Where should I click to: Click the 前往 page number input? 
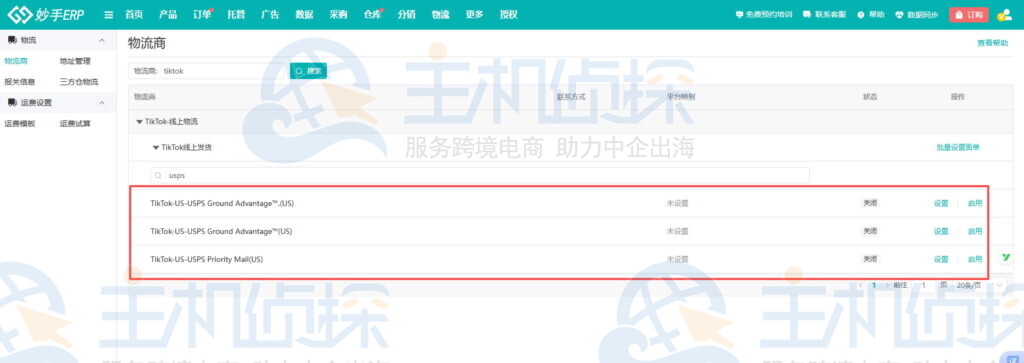(x=924, y=285)
